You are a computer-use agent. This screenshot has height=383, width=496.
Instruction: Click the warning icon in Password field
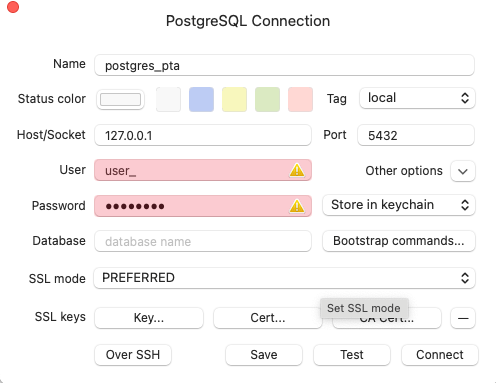[297, 206]
